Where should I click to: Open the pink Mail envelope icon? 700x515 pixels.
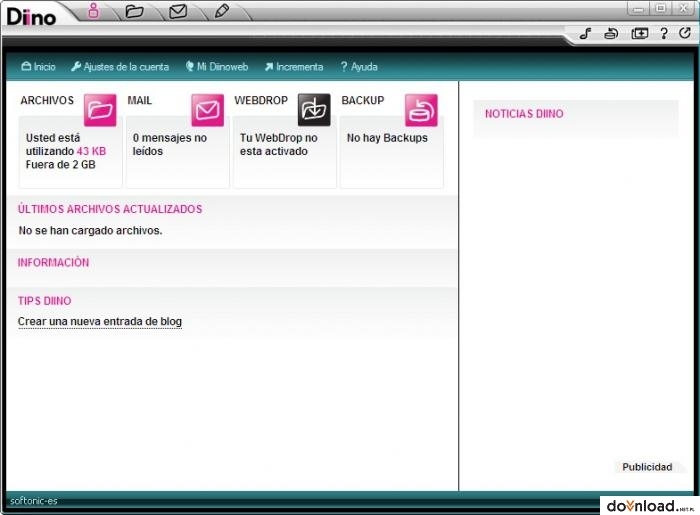208,110
